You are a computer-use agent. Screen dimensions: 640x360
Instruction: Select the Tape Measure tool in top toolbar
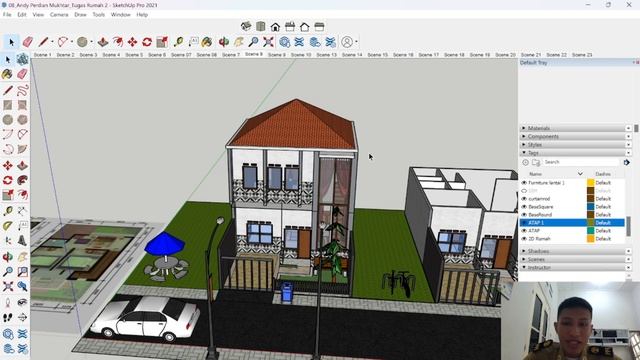pos(178,42)
